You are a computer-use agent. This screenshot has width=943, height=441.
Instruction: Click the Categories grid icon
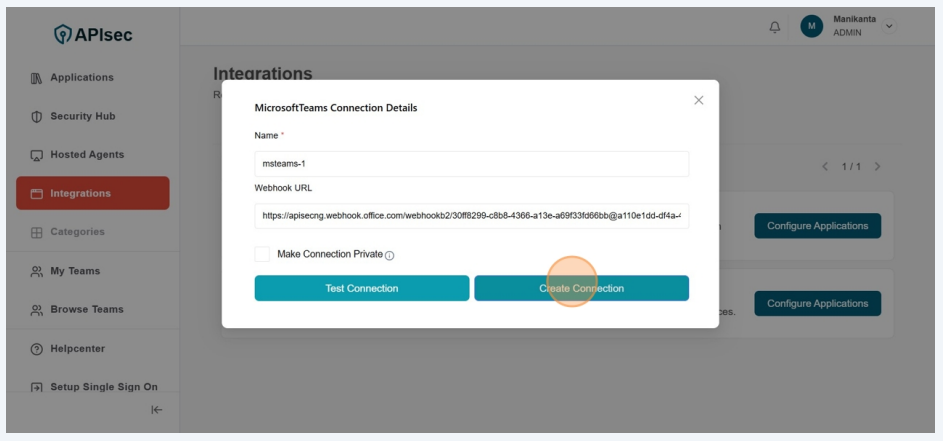coord(37,232)
